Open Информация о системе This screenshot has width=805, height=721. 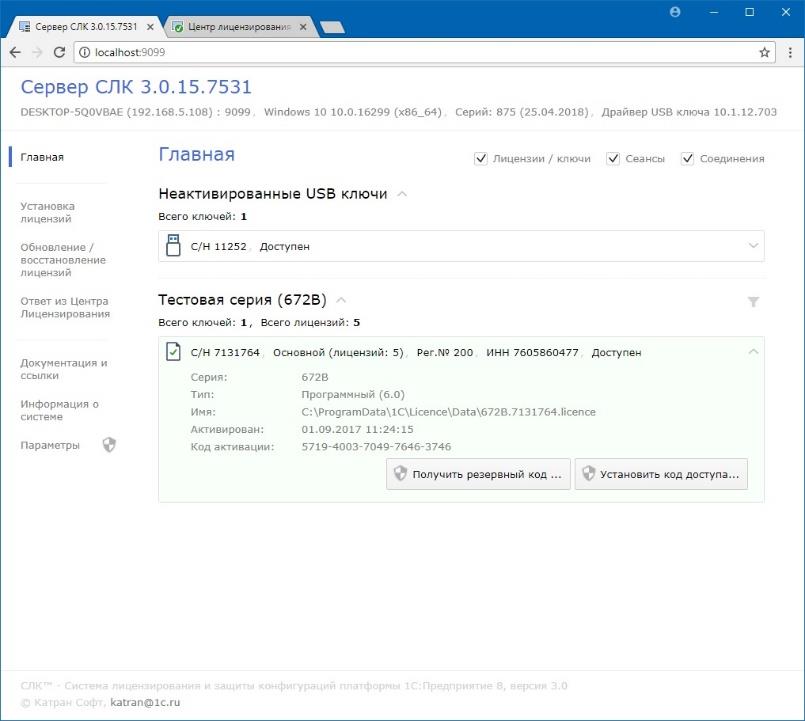(x=60, y=410)
